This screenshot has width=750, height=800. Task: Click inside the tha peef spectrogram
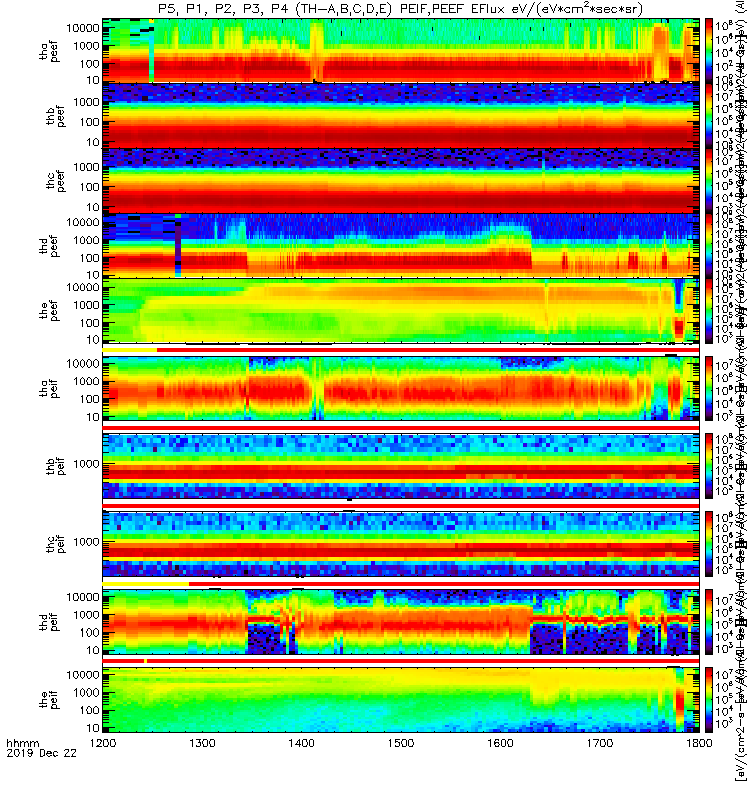[401, 51]
